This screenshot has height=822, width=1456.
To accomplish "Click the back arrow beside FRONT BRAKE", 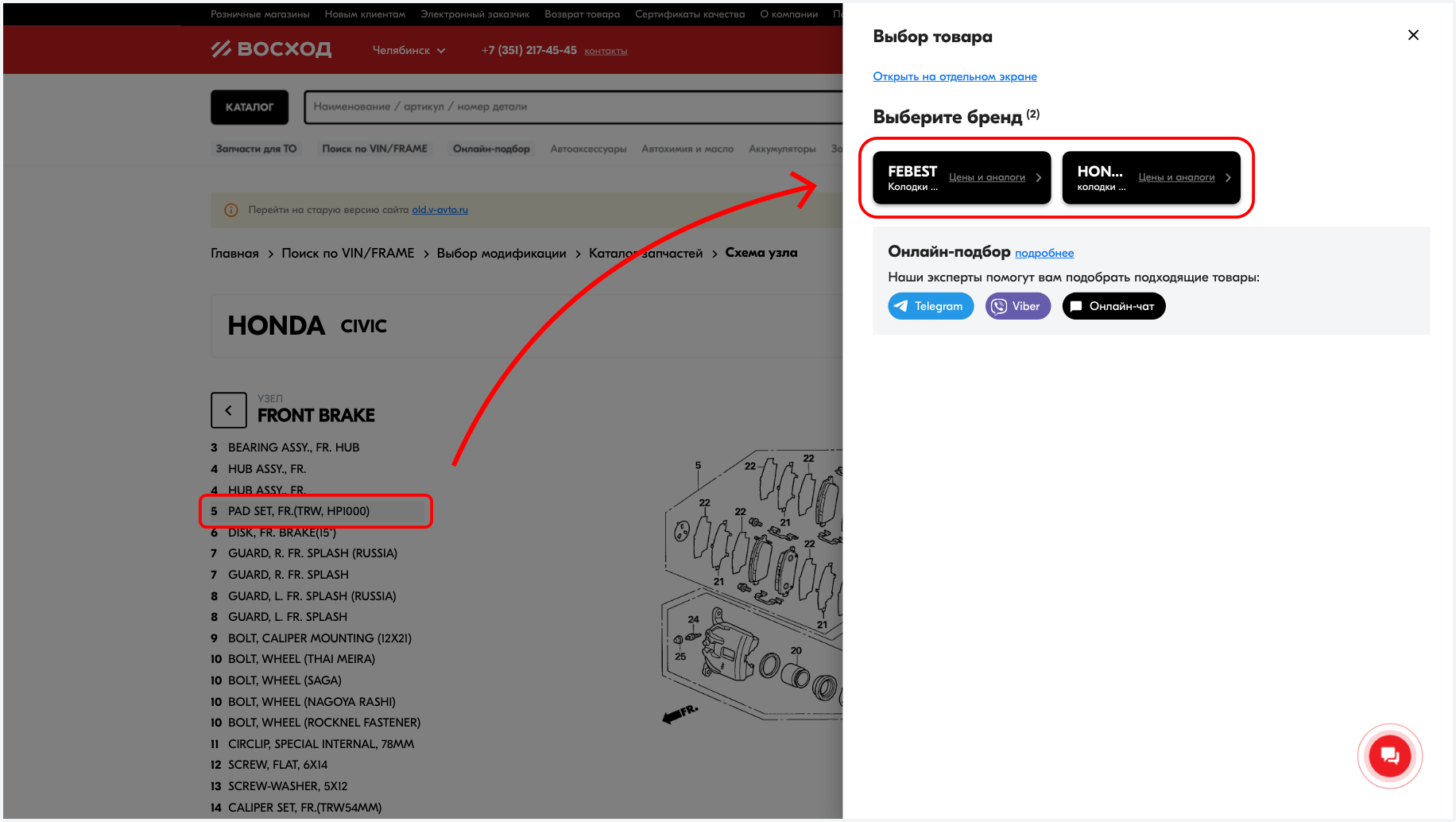I will [229, 410].
